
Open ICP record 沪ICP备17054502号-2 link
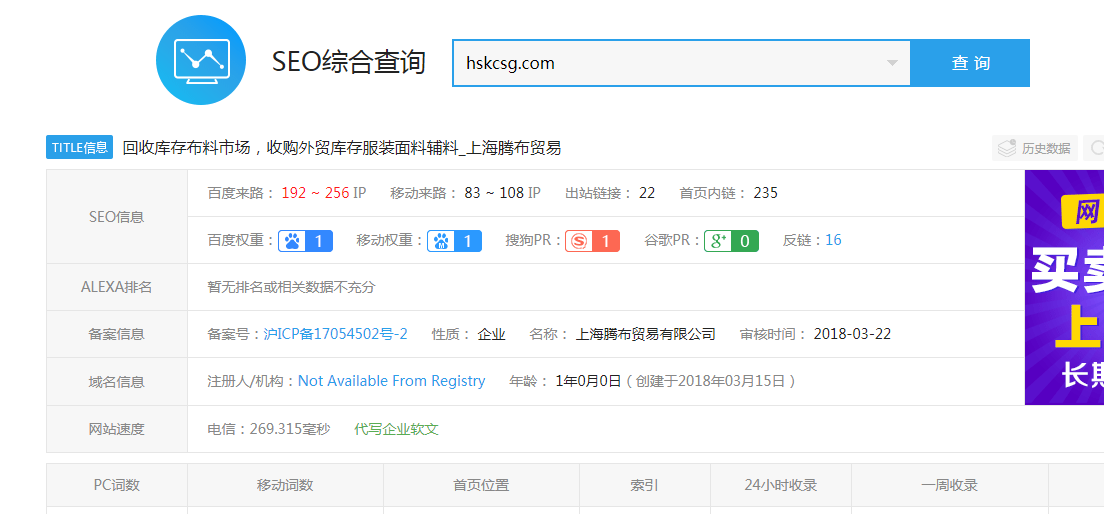[335, 334]
